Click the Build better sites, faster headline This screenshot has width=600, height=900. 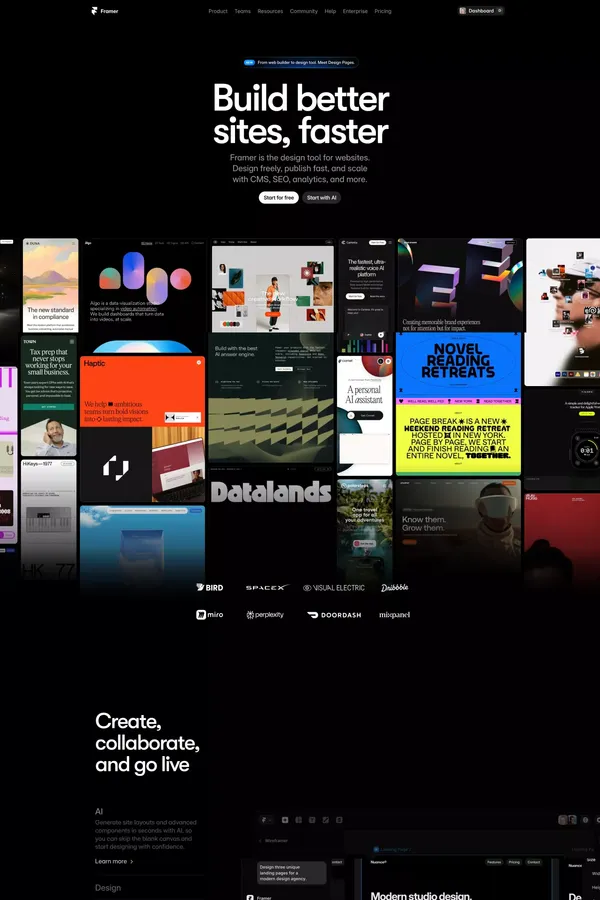(301, 114)
